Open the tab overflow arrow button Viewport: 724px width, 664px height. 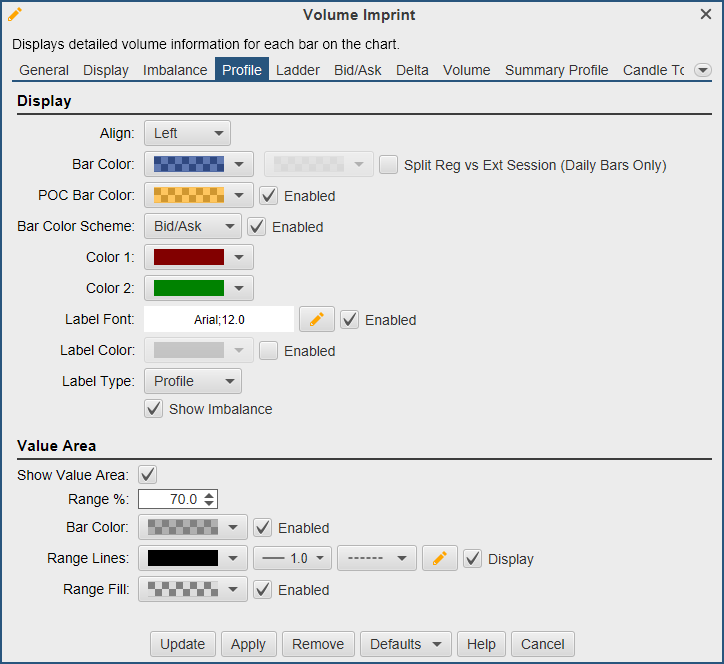point(702,70)
